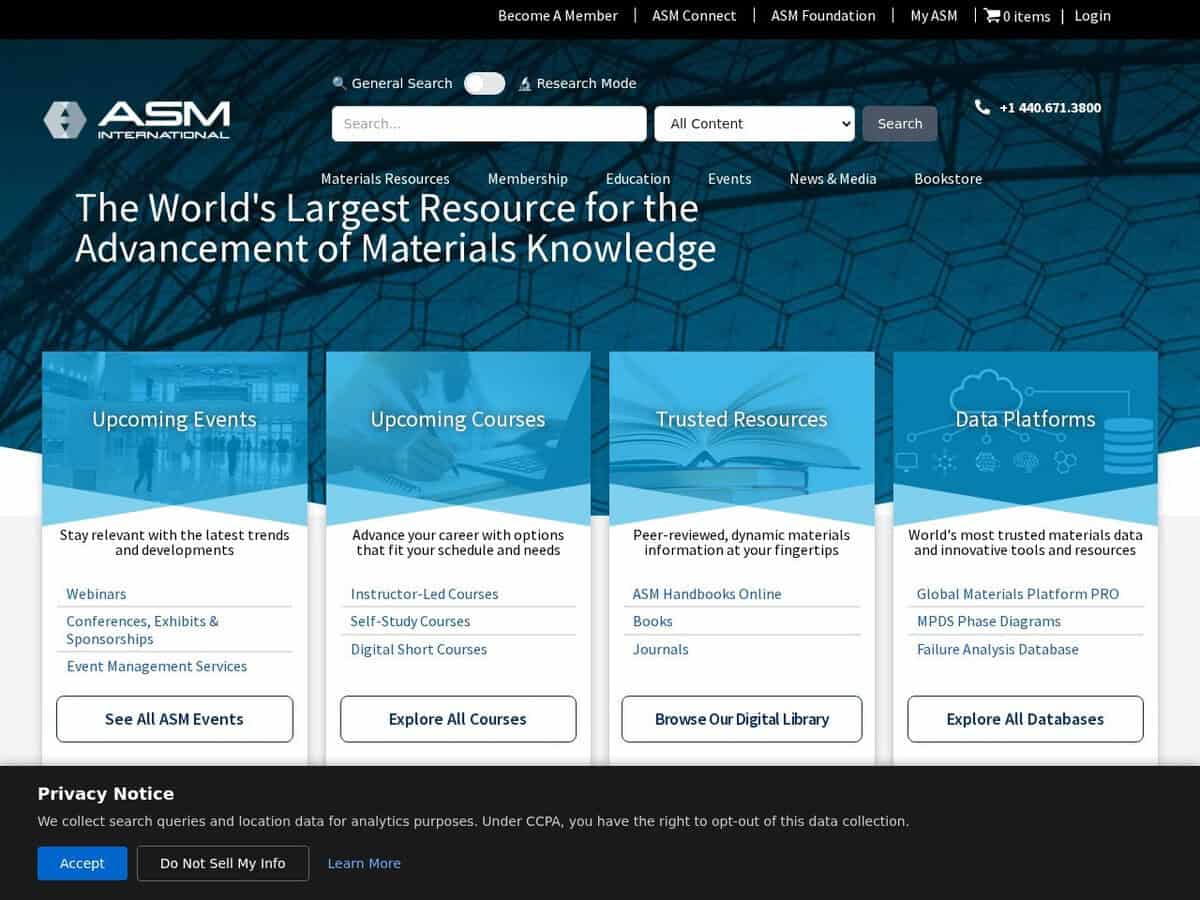Toggle the General Search / Research Mode switch
This screenshot has width=1200, height=900.
click(485, 83)
